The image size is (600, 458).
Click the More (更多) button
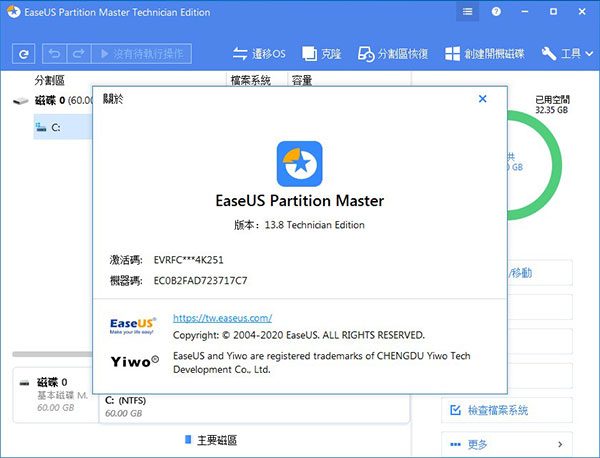pyautogui.click(x=507, y=444)
